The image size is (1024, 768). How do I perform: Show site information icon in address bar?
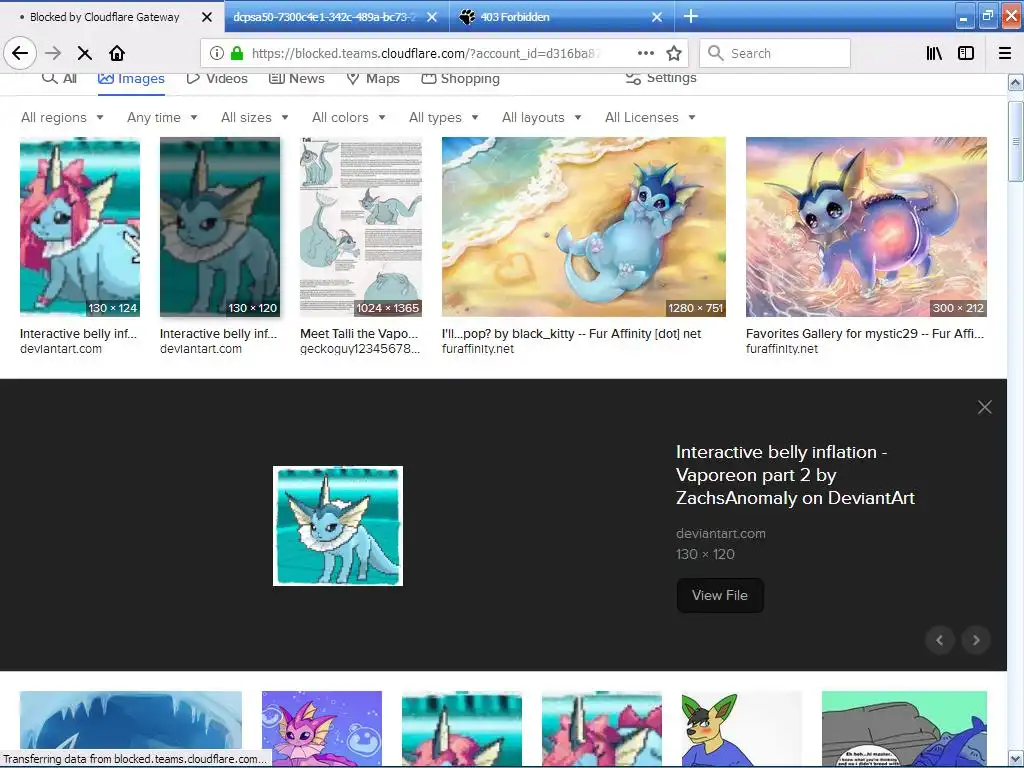coord(217,53)
